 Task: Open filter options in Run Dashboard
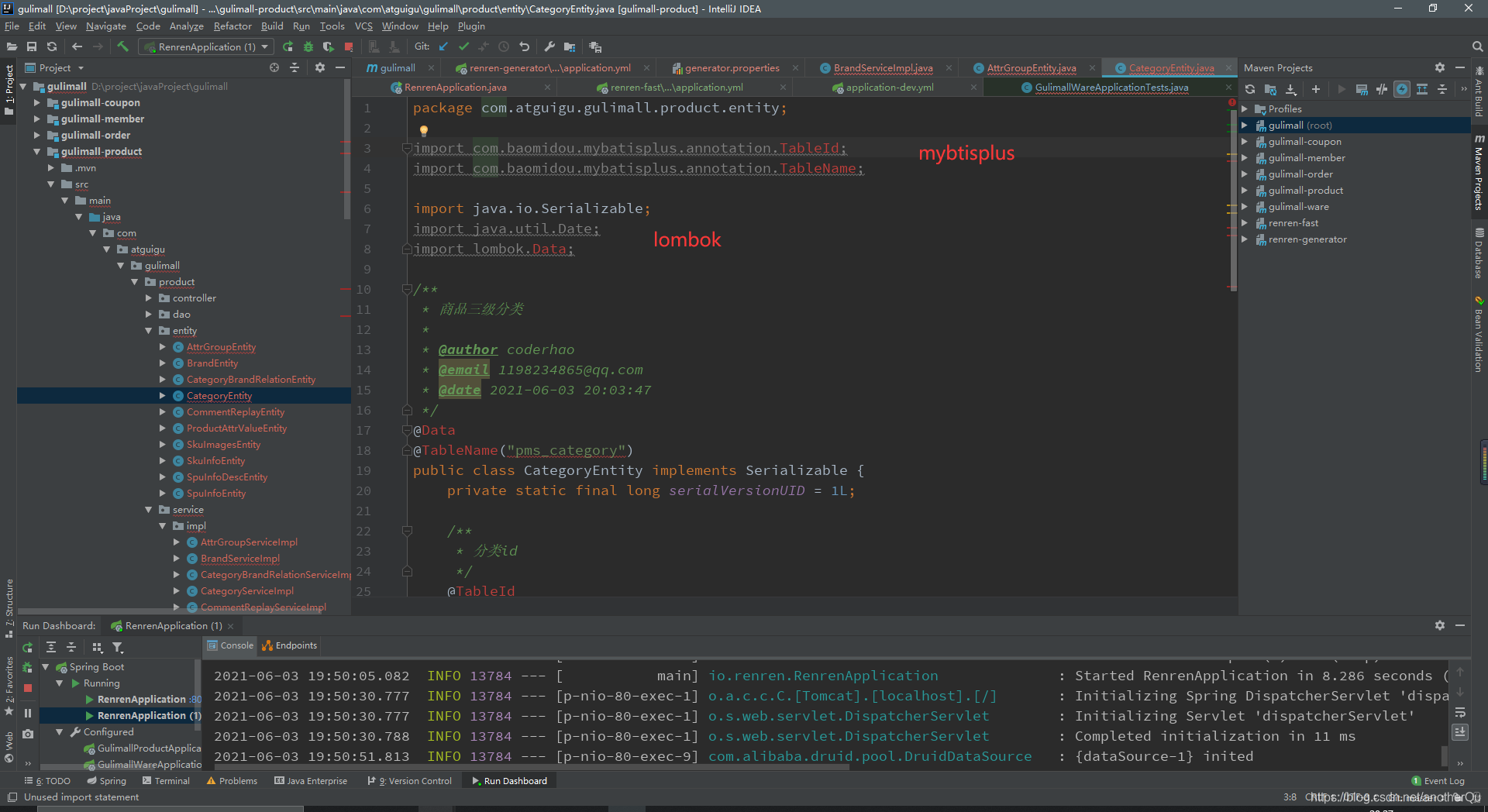pyautogui.click(x=118, y=647)
